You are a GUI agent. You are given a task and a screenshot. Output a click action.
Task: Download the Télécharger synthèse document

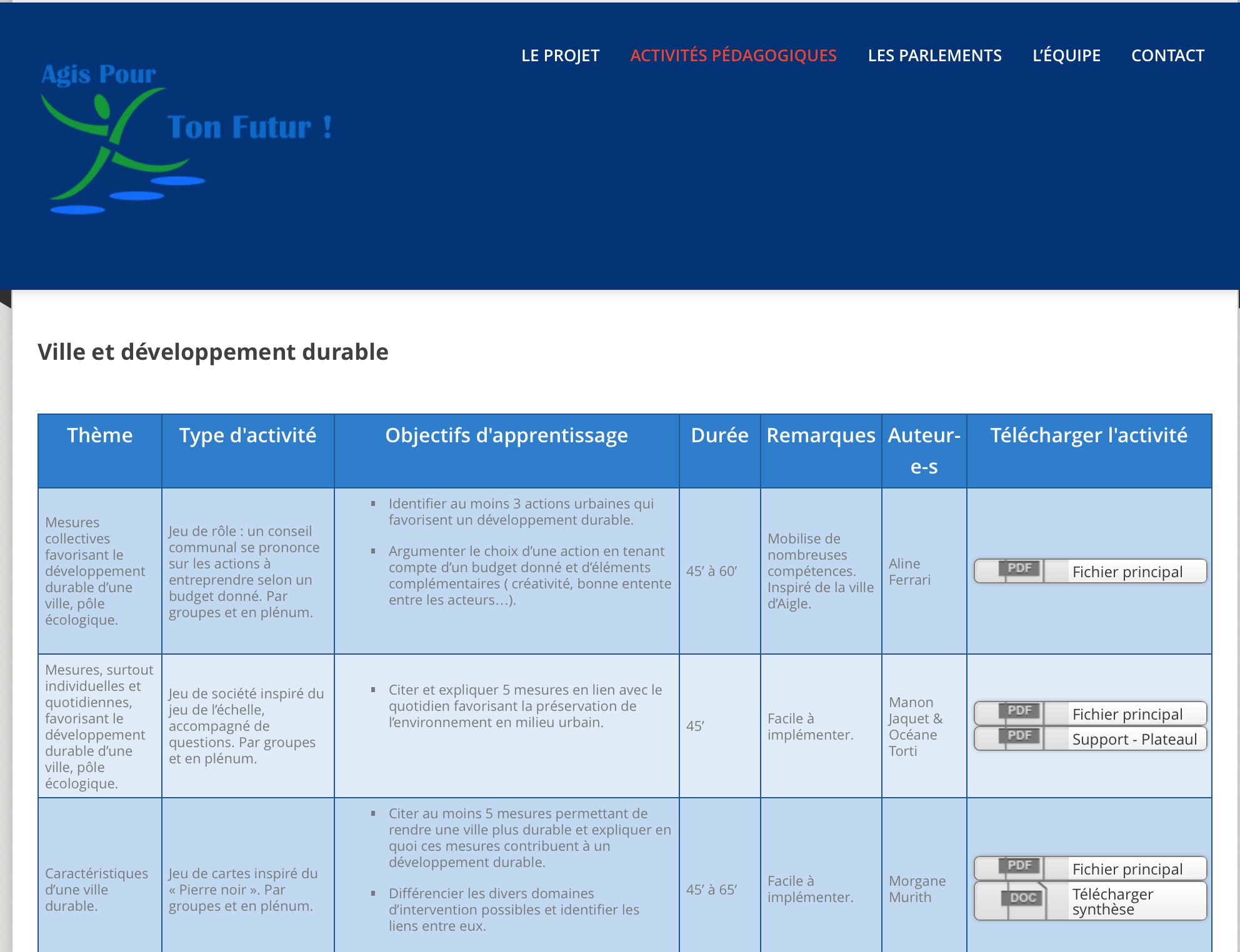[x=1112, y=901]
